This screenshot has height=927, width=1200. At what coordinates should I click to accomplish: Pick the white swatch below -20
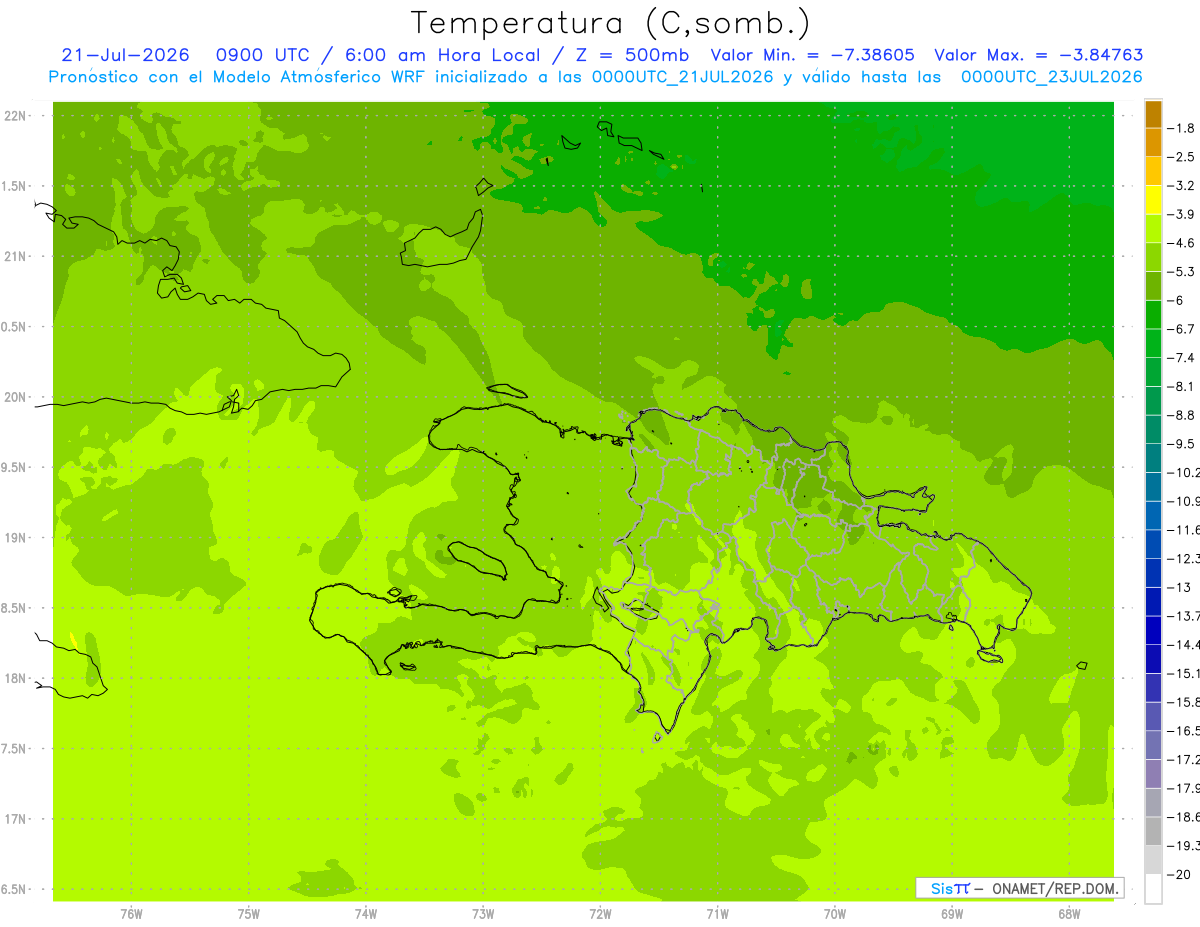click(x=1153, y=888)
